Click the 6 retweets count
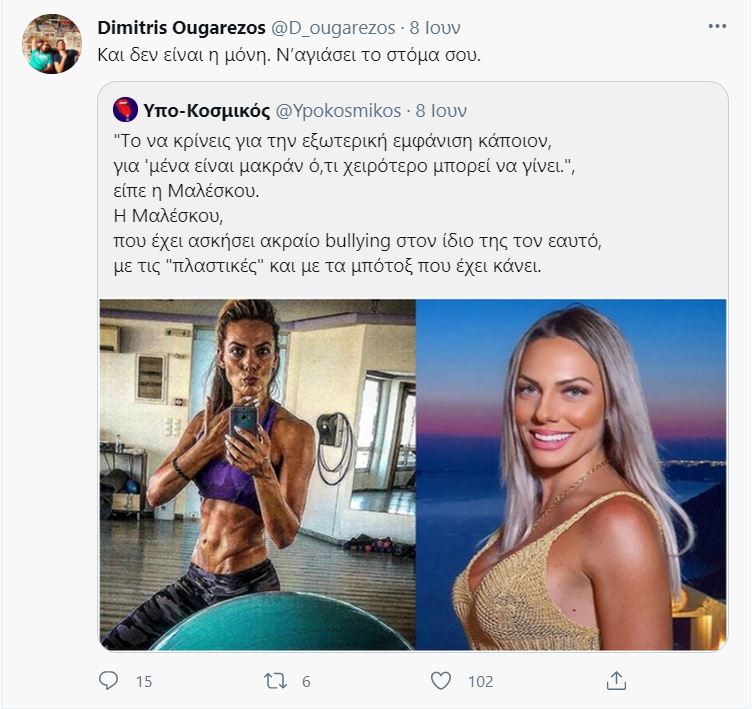Image resolution: width=754 pixels, height=709 pixels. [x=306, y=682]
